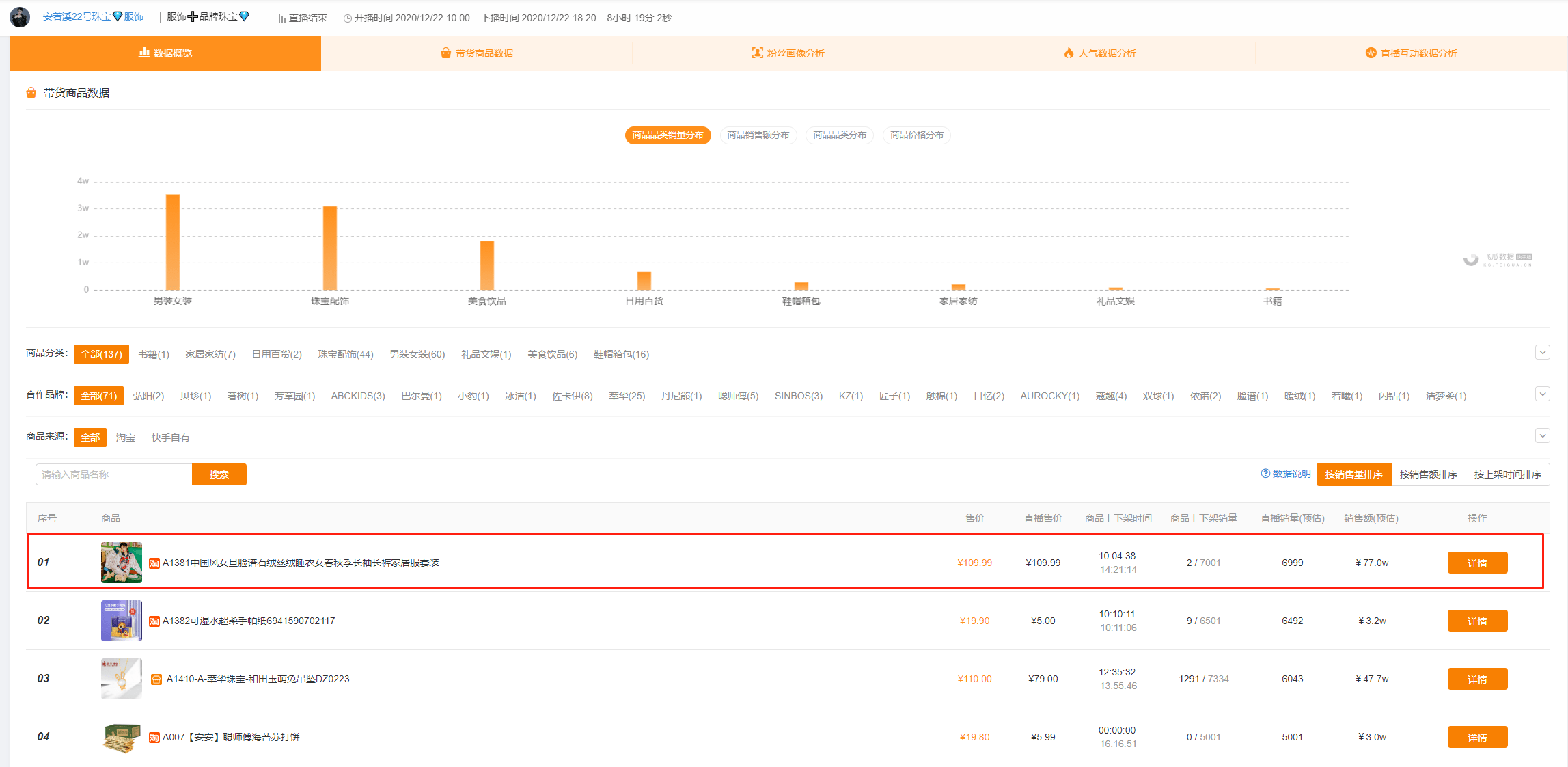The image size is (1568, 767).
Task: Open 详情 for product 03
Action: click(1477, 679)
